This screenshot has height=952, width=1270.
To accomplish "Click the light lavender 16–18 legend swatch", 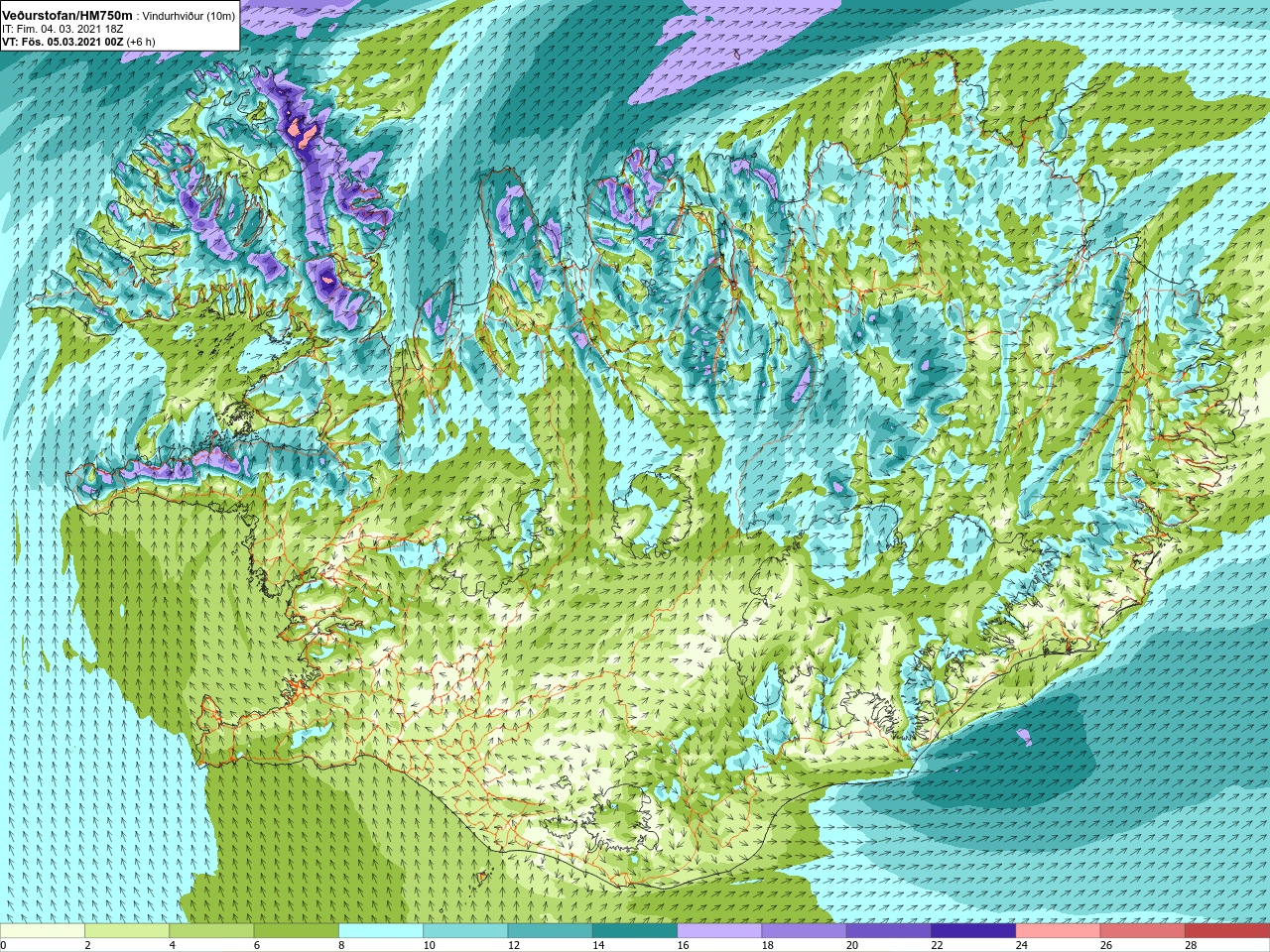I will coord(719,931).
